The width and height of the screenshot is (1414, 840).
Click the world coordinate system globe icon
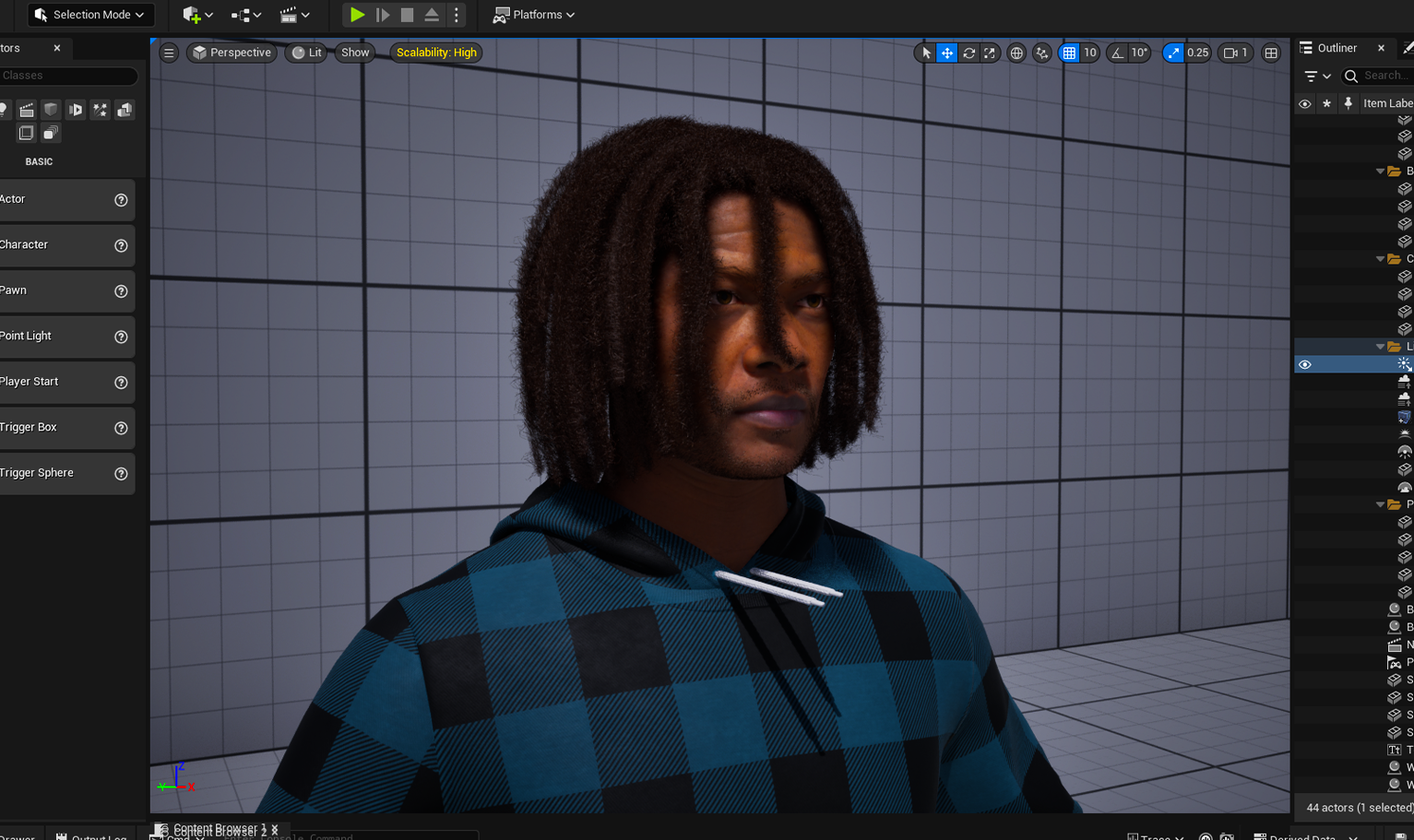click(x=1016, y=53)
